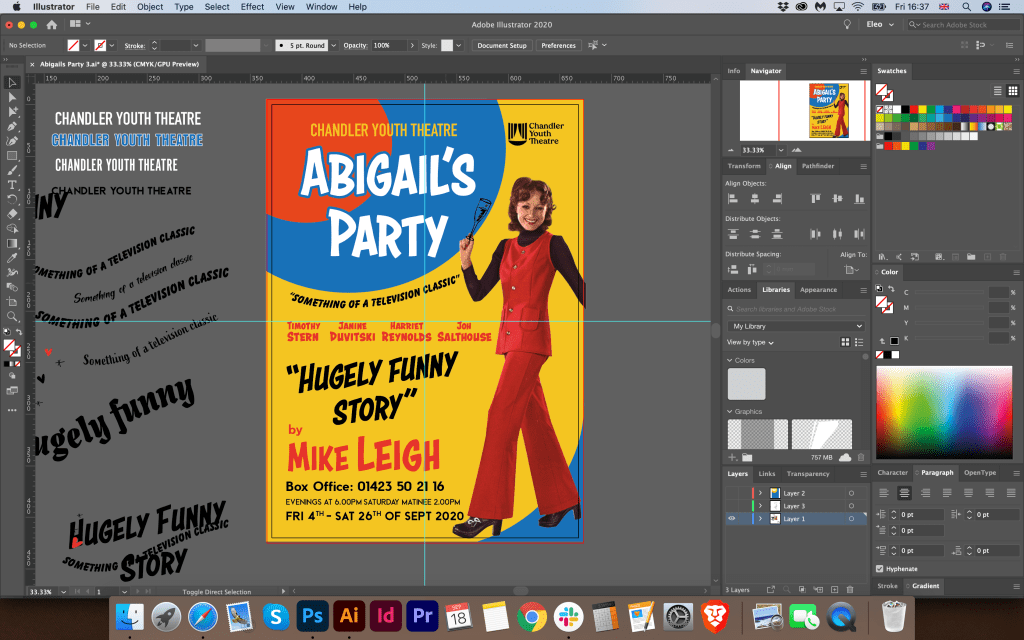The image size is (1024, 640).
Task: Select the Type tool in toolbar
Action: tap(13, 185)
